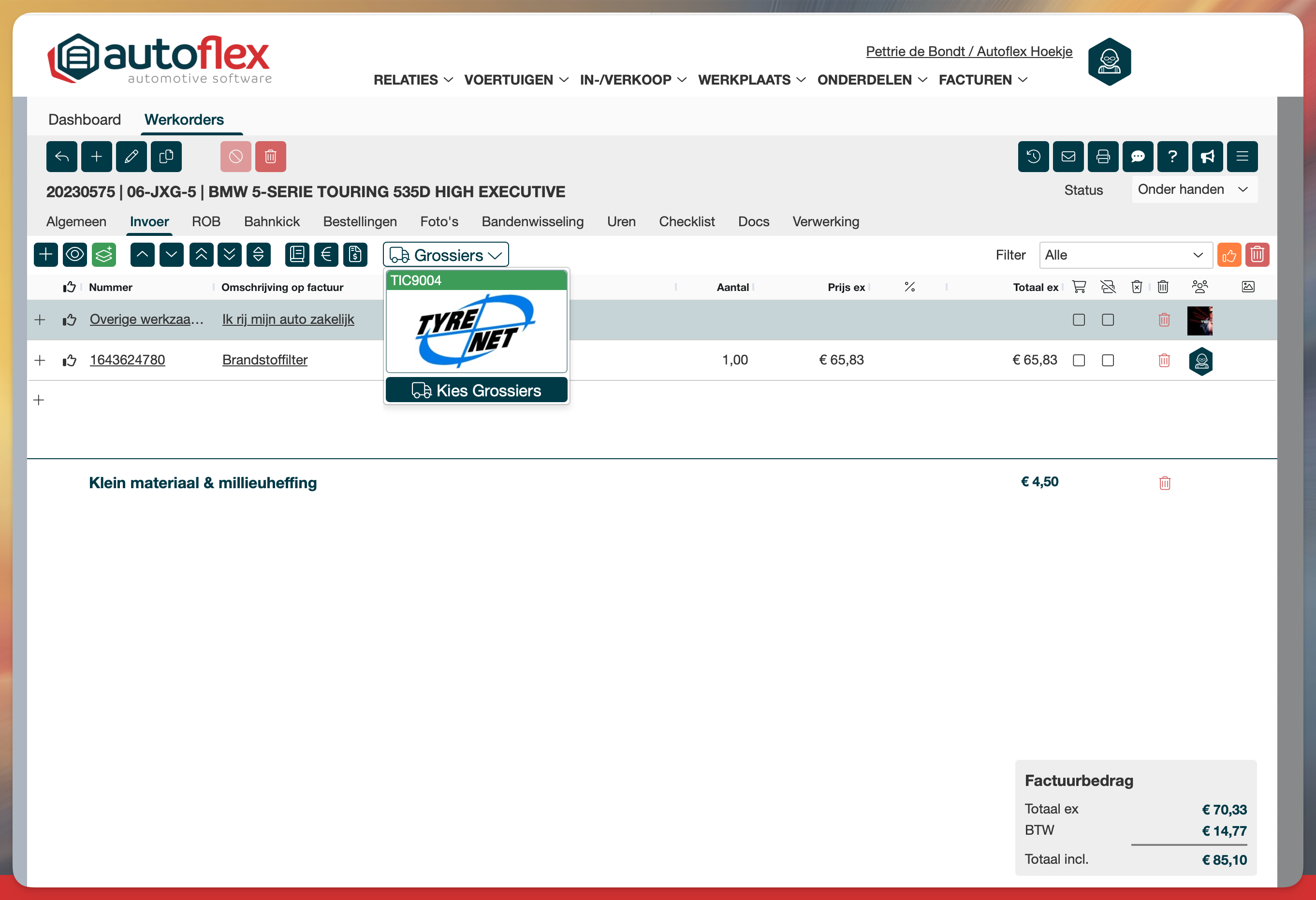Open the history clock icon
Image resolution: width=1316 pixels, height=900 pixels.
pos(1033,156)
